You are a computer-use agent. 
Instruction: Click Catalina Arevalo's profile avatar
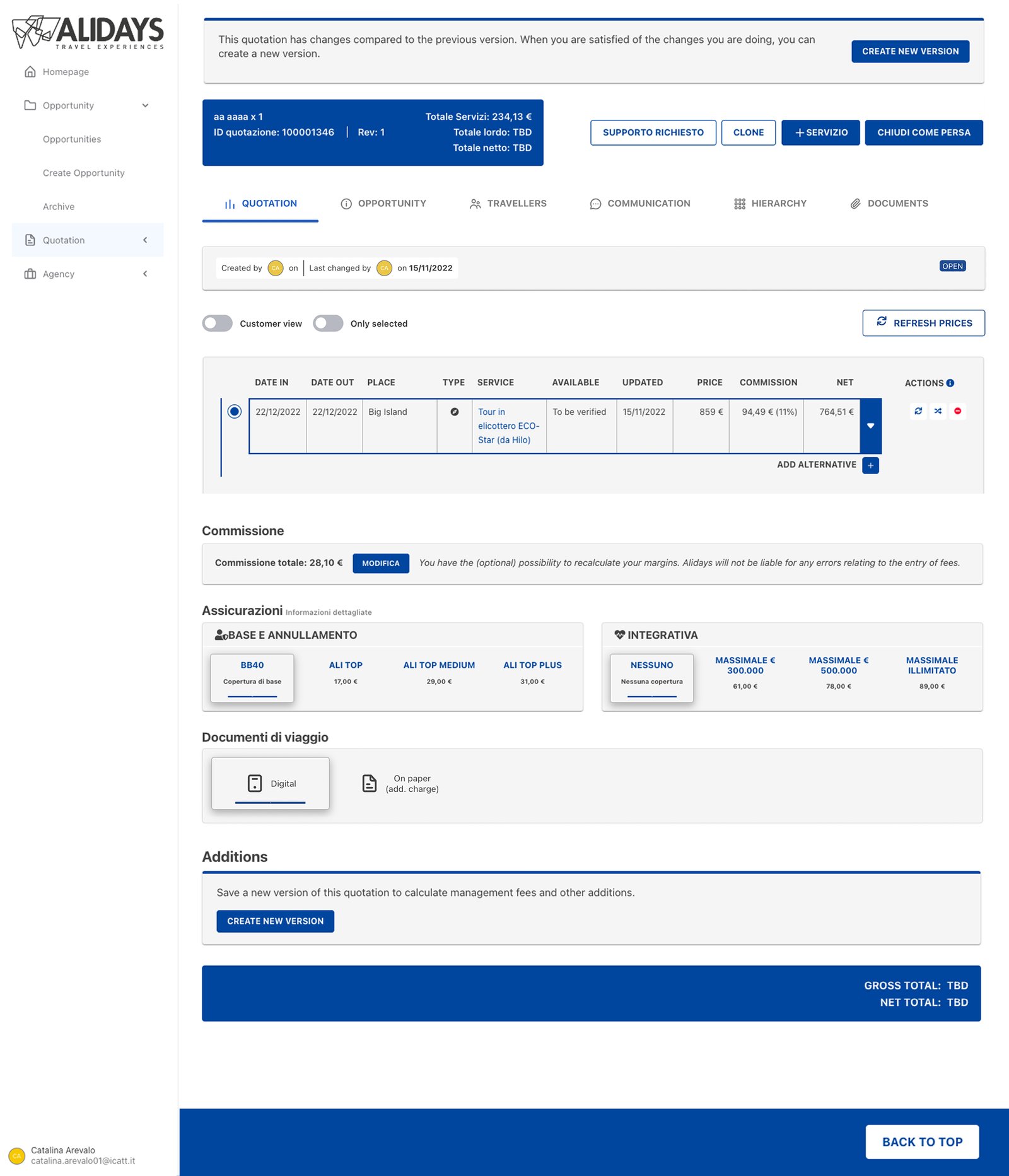click(17, 1156)
